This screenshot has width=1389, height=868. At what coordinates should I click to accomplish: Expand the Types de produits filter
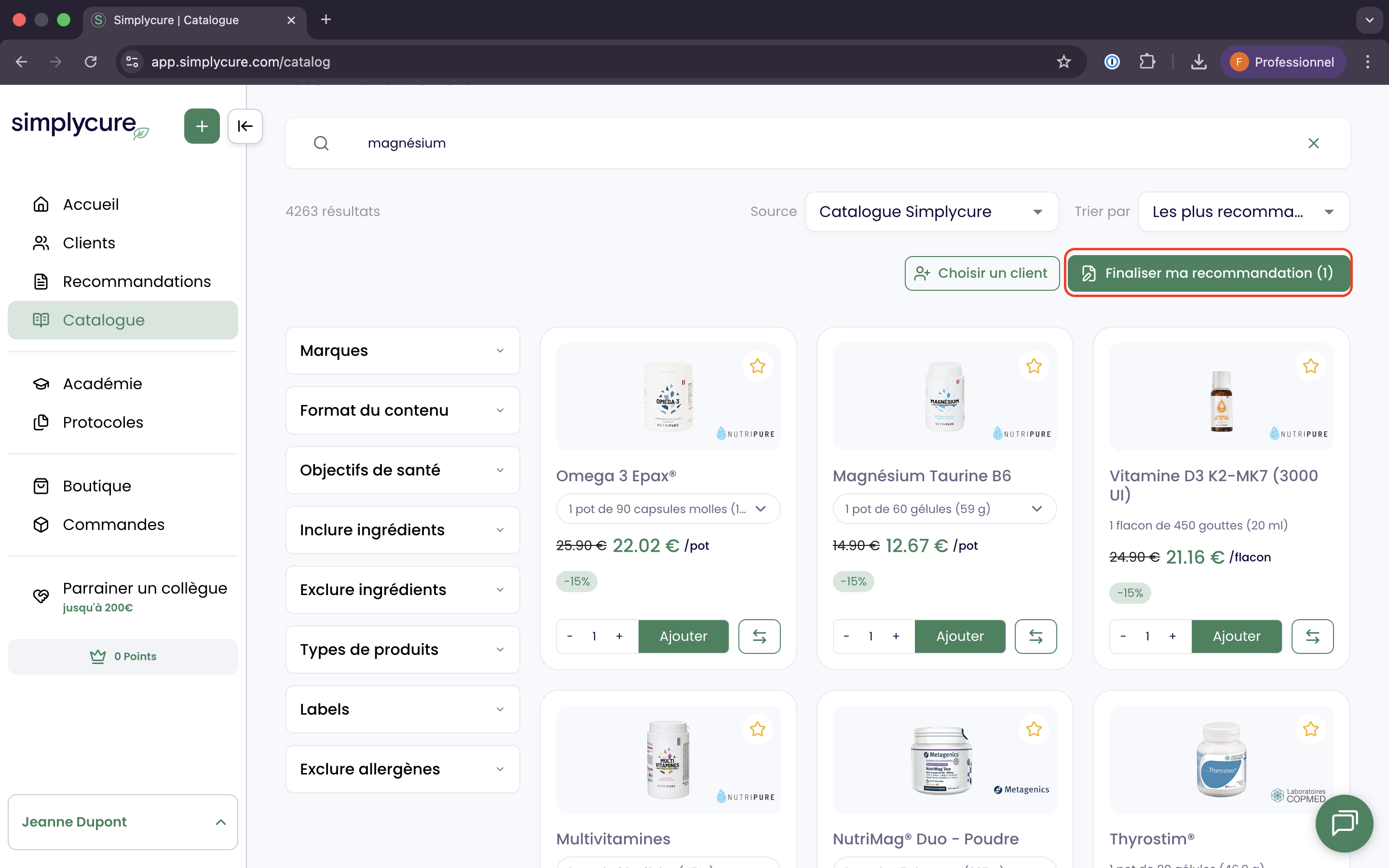click(x=402, y=649)
